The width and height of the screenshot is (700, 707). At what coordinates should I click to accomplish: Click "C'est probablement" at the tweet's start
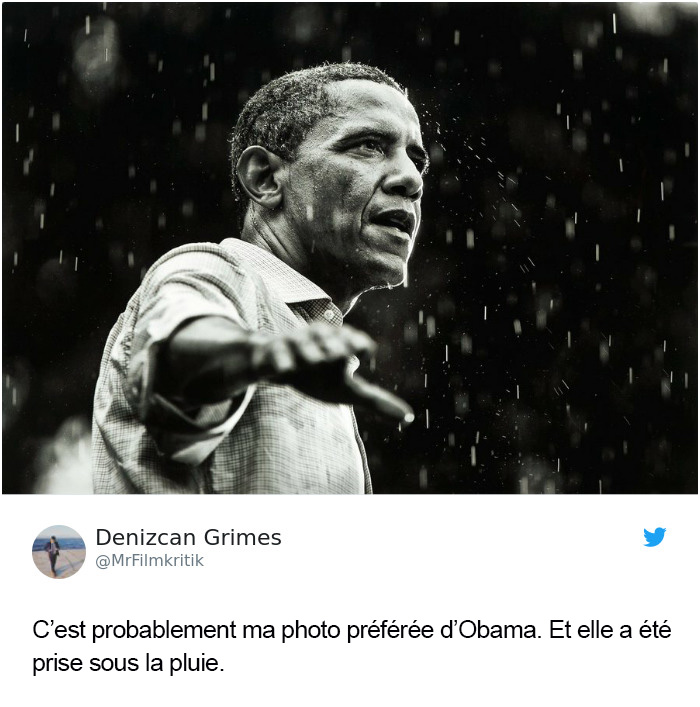pyautogui.click(x=134, y=631)
